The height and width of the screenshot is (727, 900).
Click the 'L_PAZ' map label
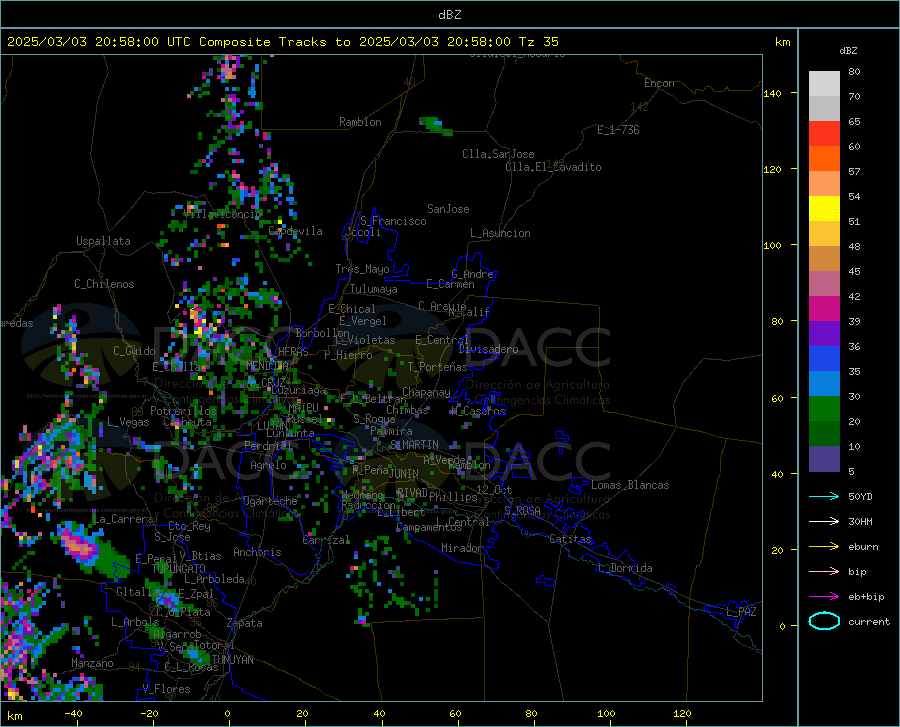point(741,612)
